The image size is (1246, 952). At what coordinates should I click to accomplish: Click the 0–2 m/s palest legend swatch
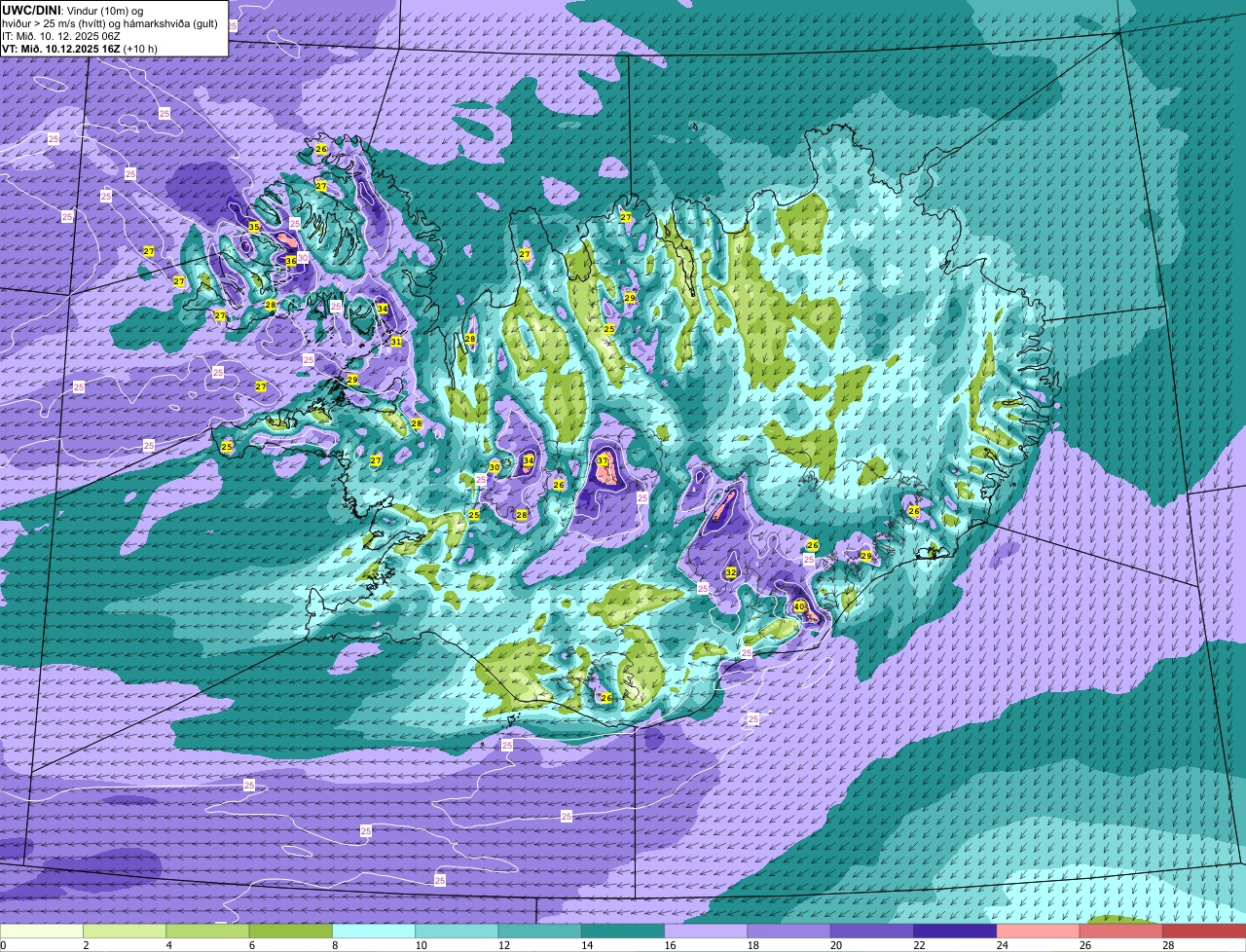pos(42,932)
